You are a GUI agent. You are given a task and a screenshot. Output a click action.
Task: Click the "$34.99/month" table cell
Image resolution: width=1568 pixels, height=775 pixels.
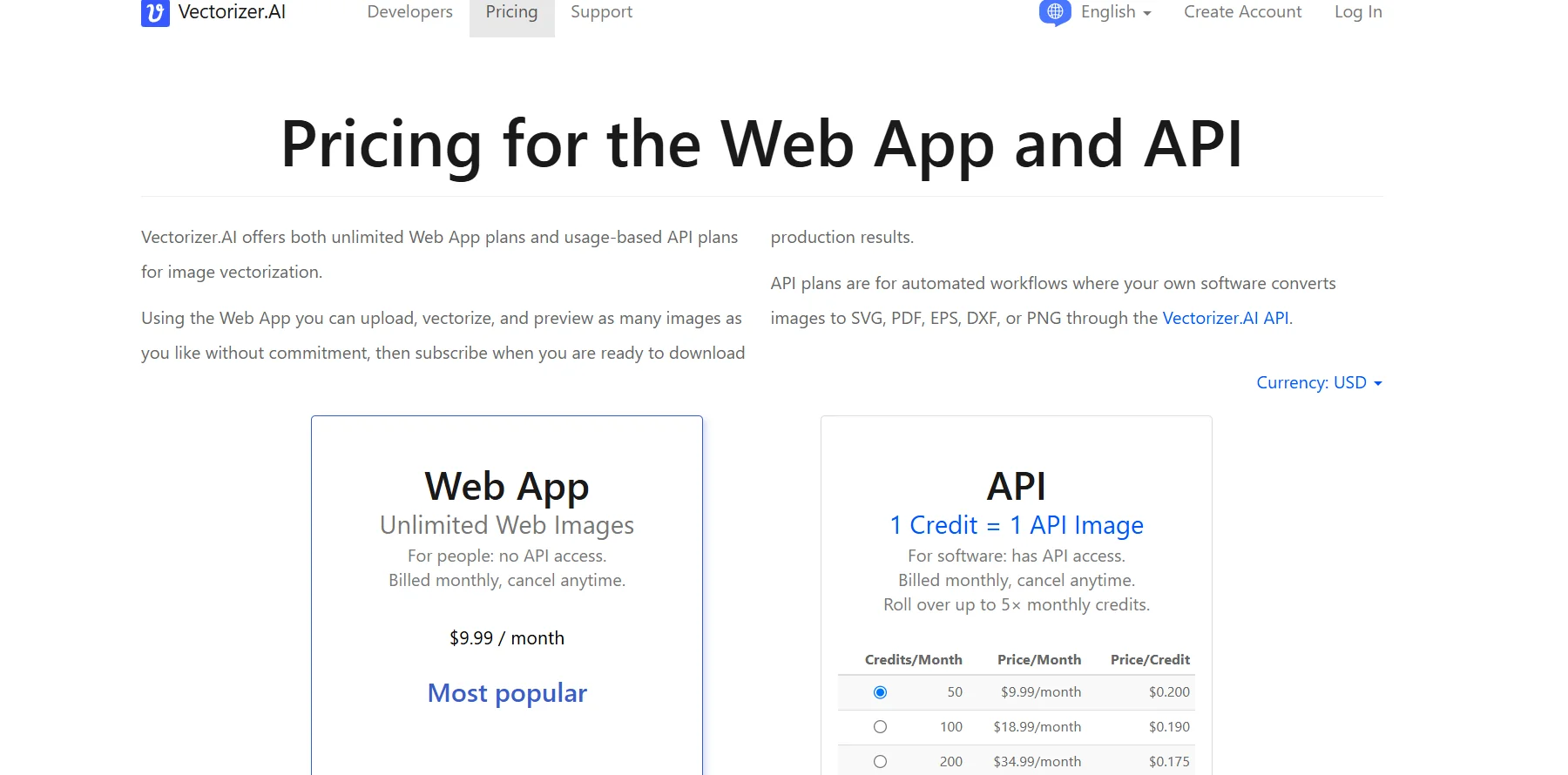(1037, 762)
